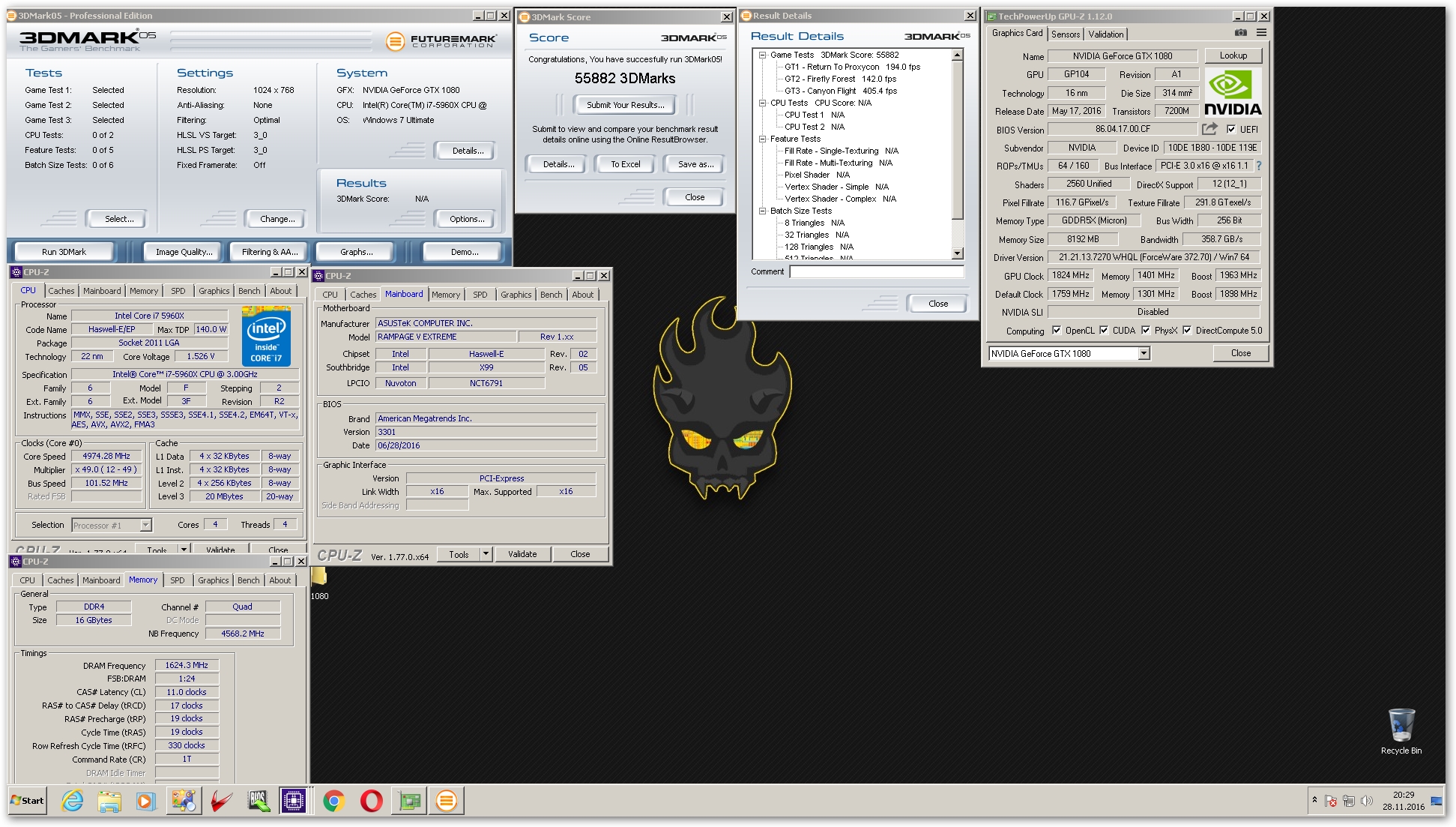1456x827 pixels.
Task: Open Google Chrome from the taskbar
Action: tap(334, 801)
